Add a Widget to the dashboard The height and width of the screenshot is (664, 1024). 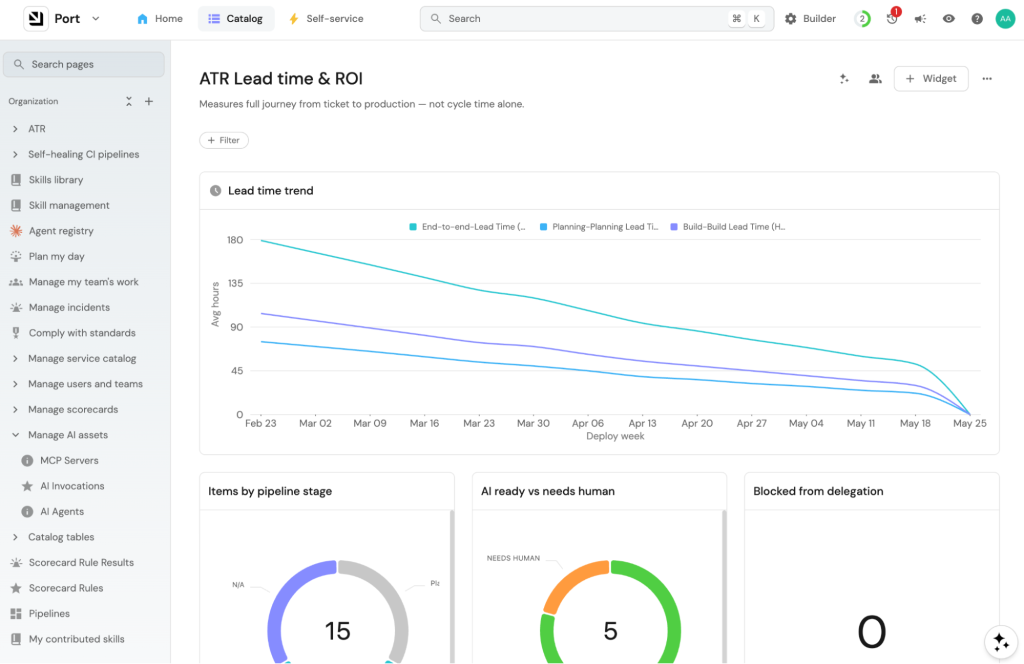(931, 78)
